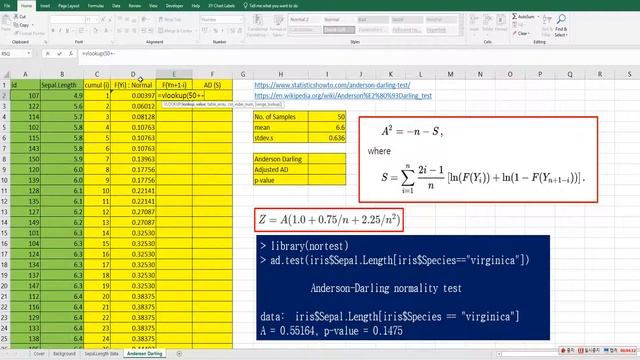Click header cell 'Sepal.Length'
The width and height of the screenshot is (640, 360).
62,85
